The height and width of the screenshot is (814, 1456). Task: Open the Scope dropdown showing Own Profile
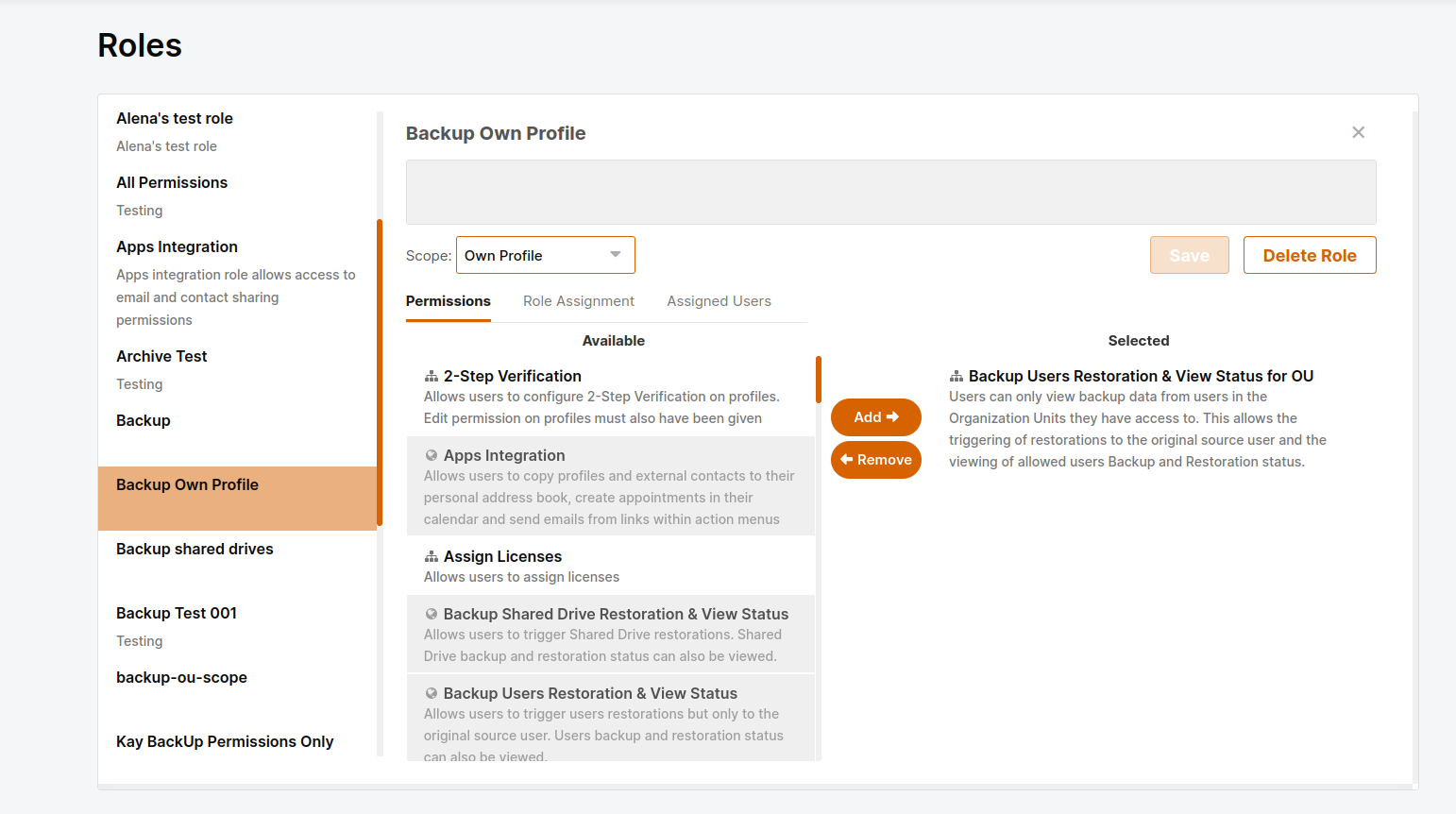click(x=545, y=255)
